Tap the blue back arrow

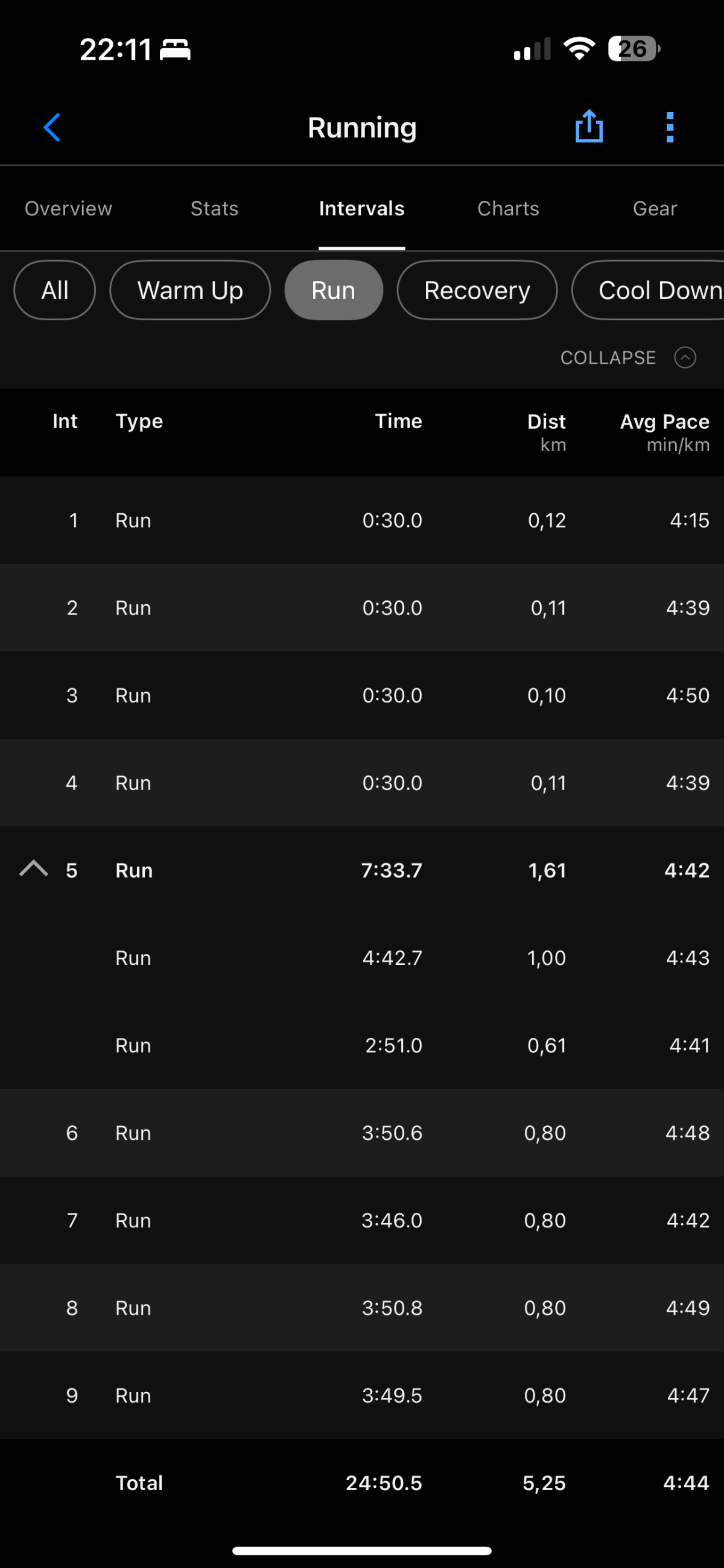click(x=52, y=127)
